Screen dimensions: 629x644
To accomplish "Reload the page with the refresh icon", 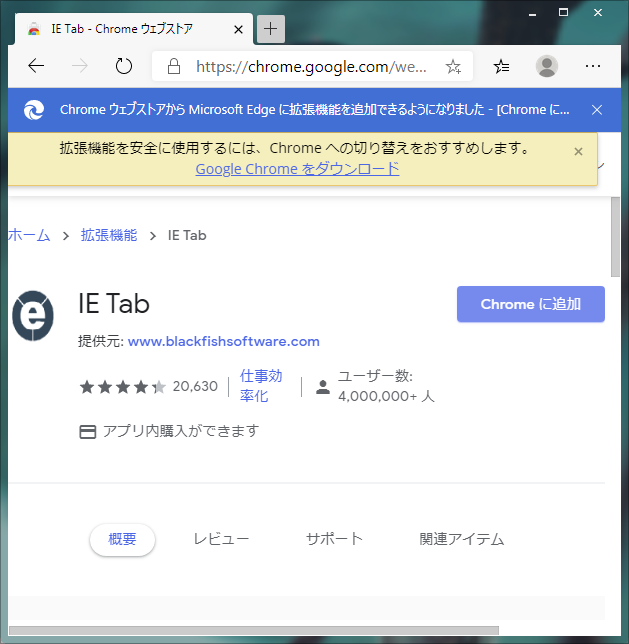I will point(124,66).
